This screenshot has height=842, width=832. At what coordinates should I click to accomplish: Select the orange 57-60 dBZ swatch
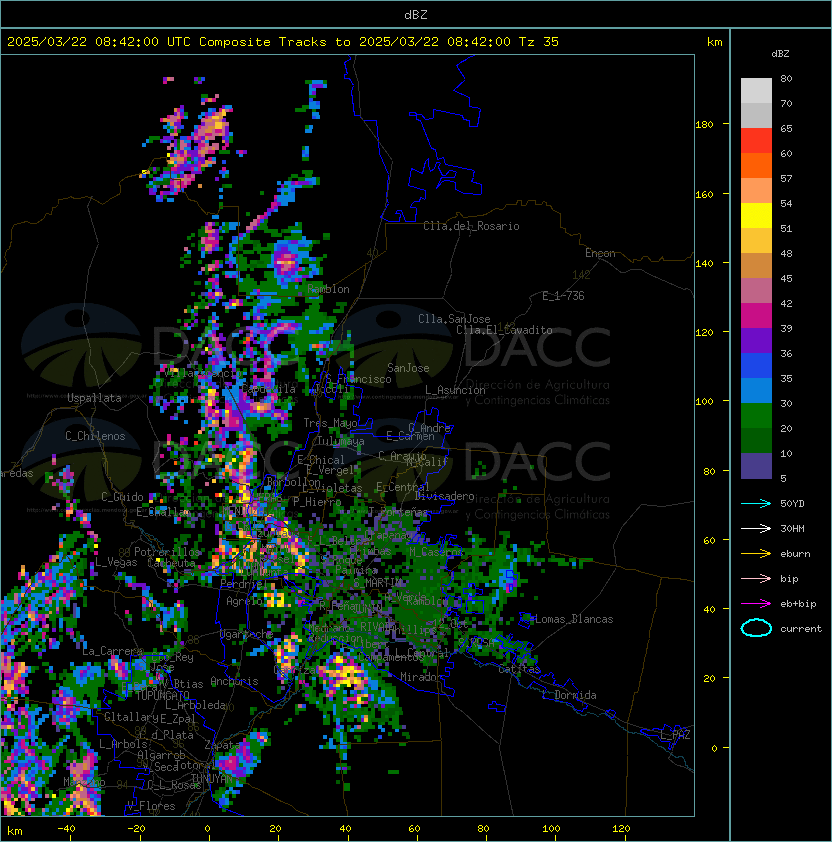[756, 165]
